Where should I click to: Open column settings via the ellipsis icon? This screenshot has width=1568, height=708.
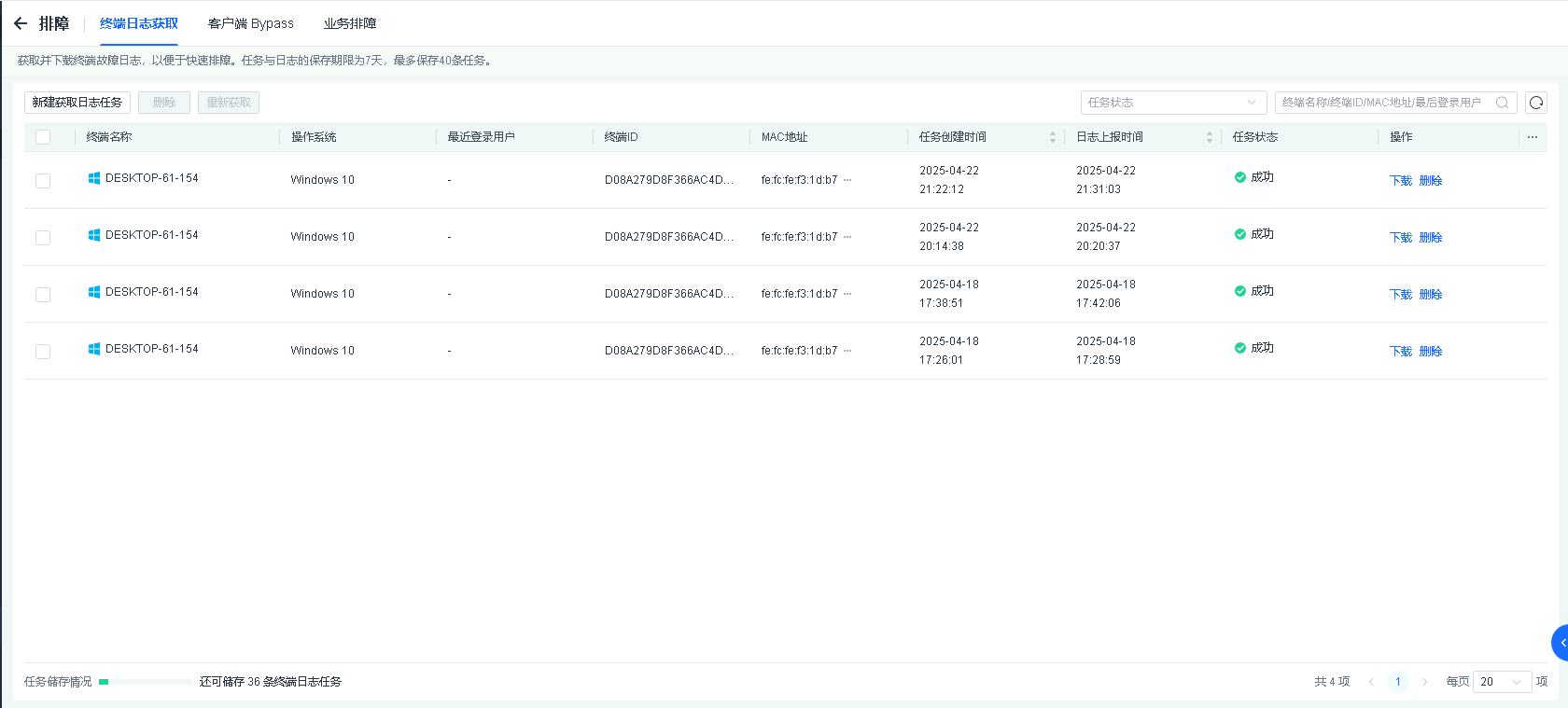[x=1533, y=137]
